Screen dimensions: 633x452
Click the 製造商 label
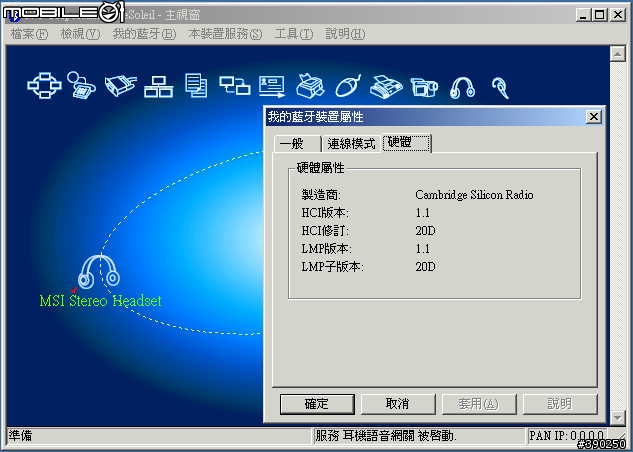321,195
